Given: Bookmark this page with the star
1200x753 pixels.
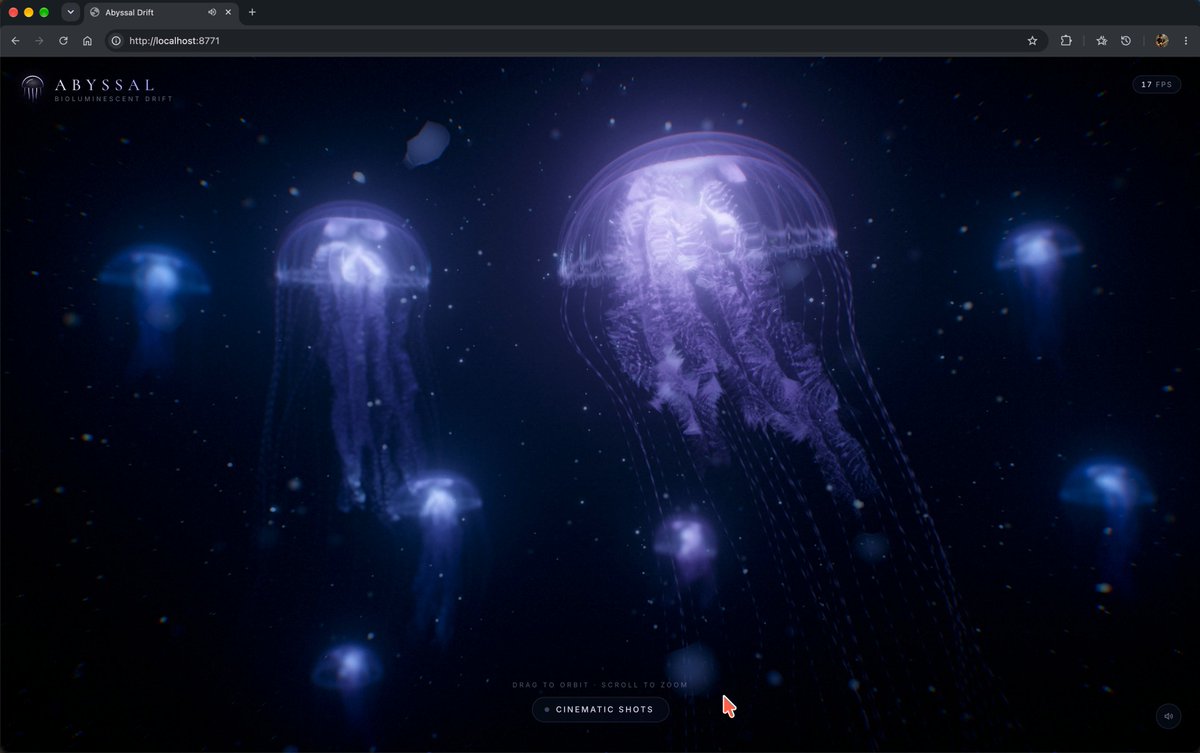Looking at the screenshot, I should tap(1032, 41).
